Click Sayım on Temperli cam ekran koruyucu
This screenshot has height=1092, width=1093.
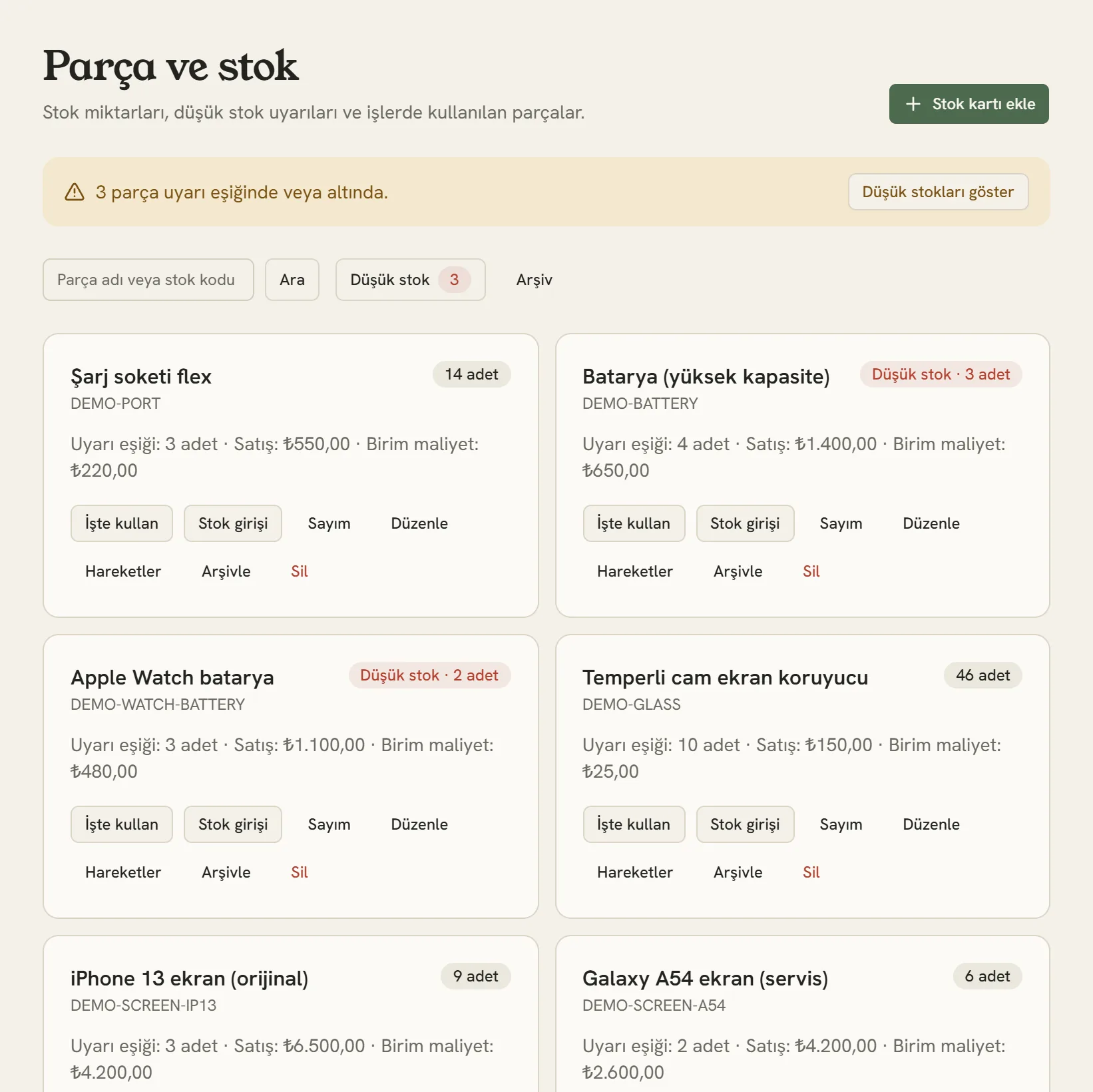(x=841, y=824)
